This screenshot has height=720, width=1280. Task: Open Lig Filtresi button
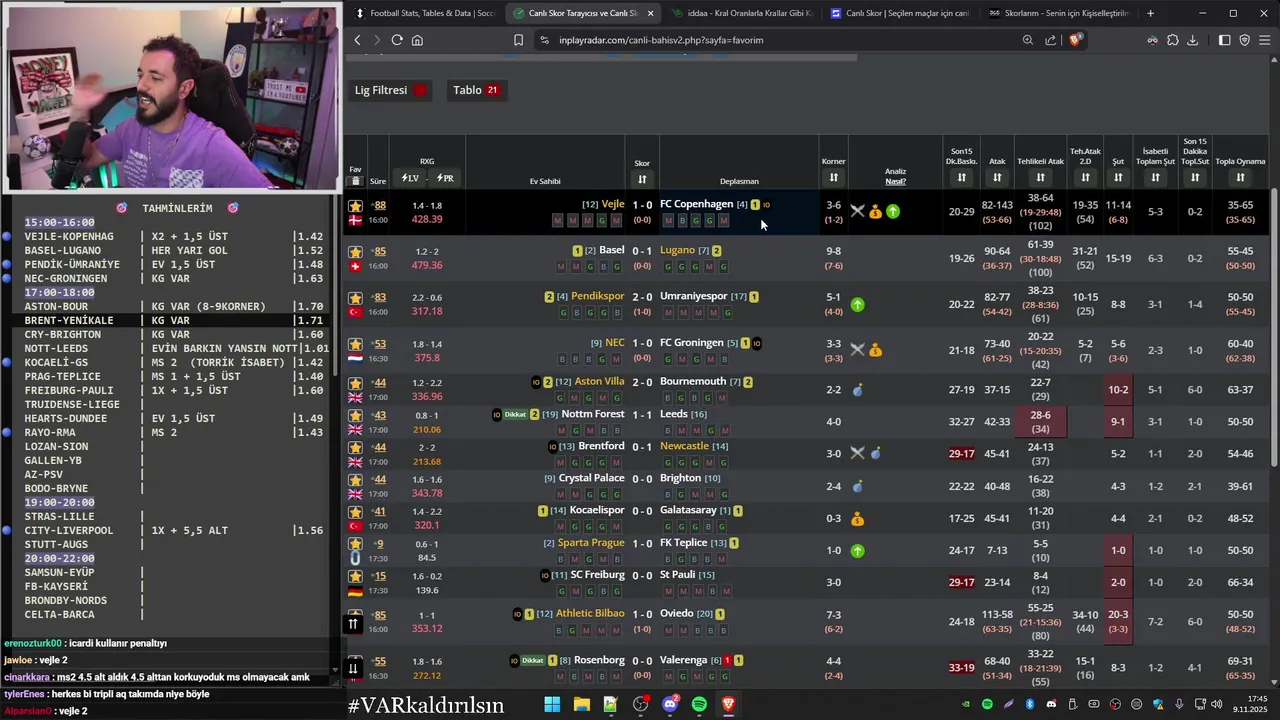point(391,90)
